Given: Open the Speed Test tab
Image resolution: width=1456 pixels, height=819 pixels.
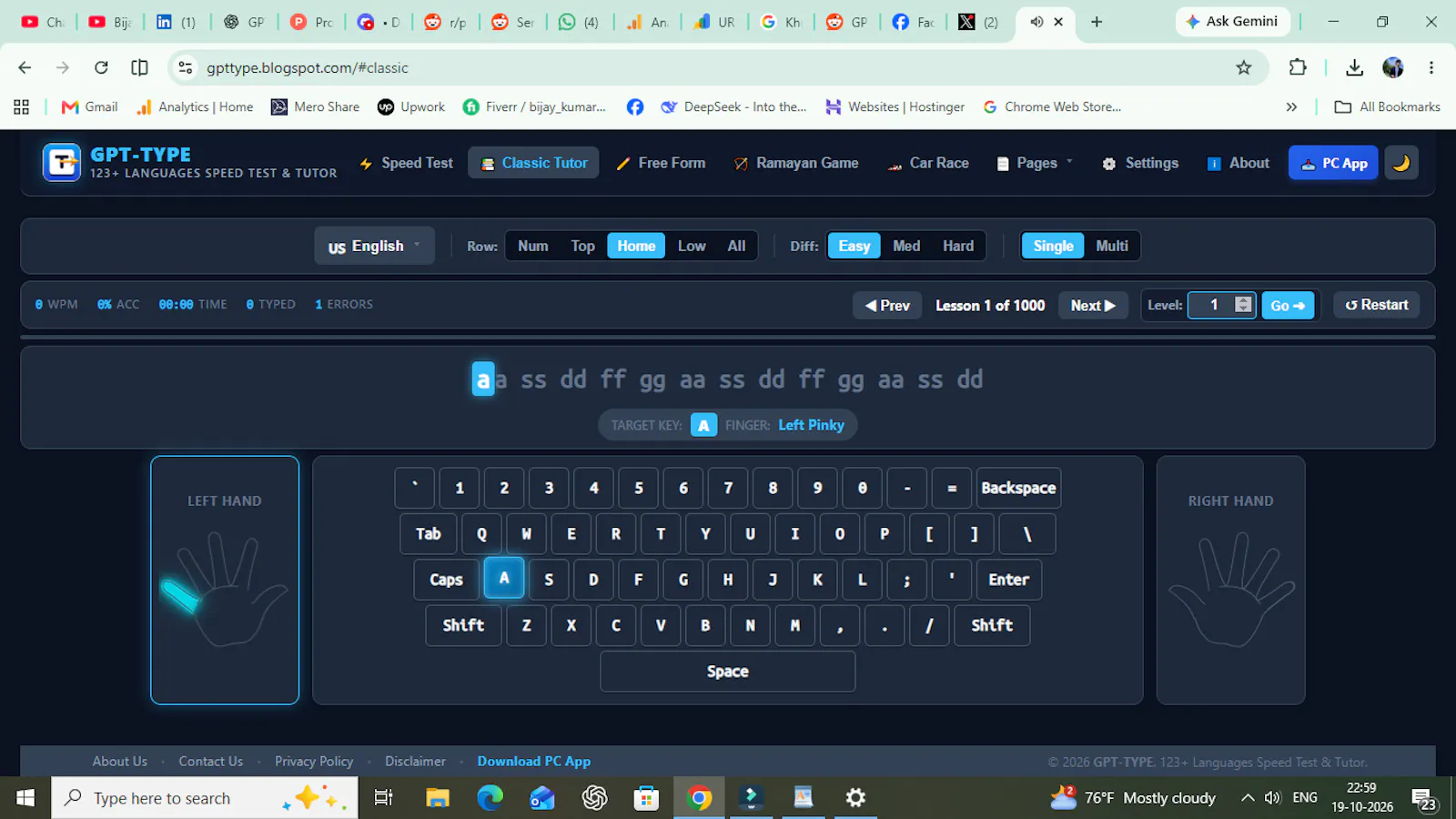Looking at the screenshot, I should coord(406,163).
